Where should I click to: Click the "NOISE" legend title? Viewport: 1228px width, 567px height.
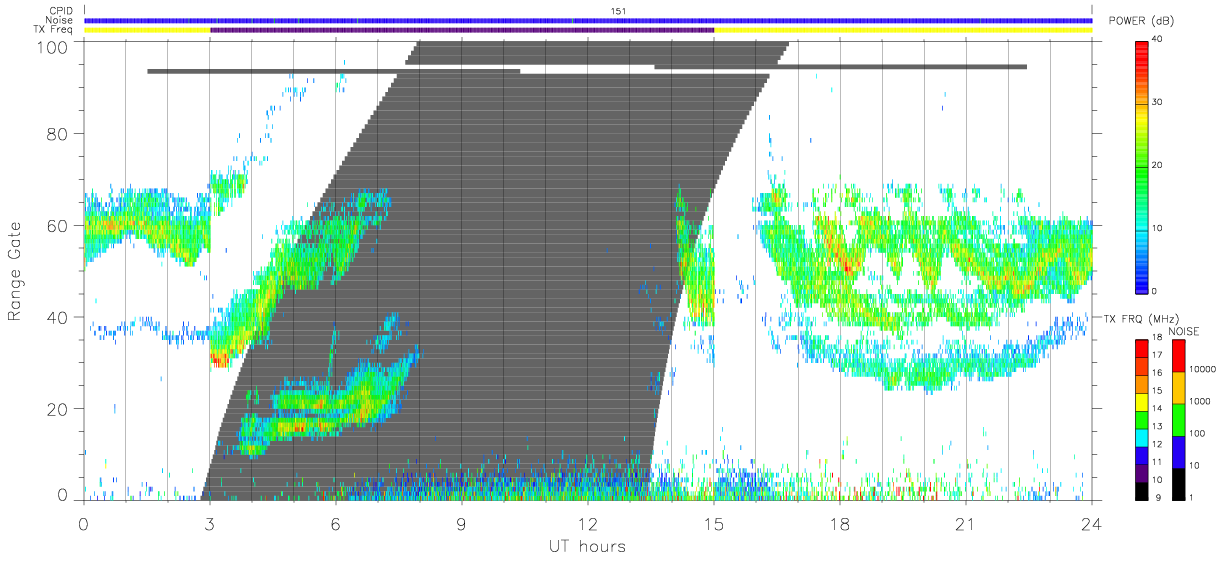(x=1183, y=331)
